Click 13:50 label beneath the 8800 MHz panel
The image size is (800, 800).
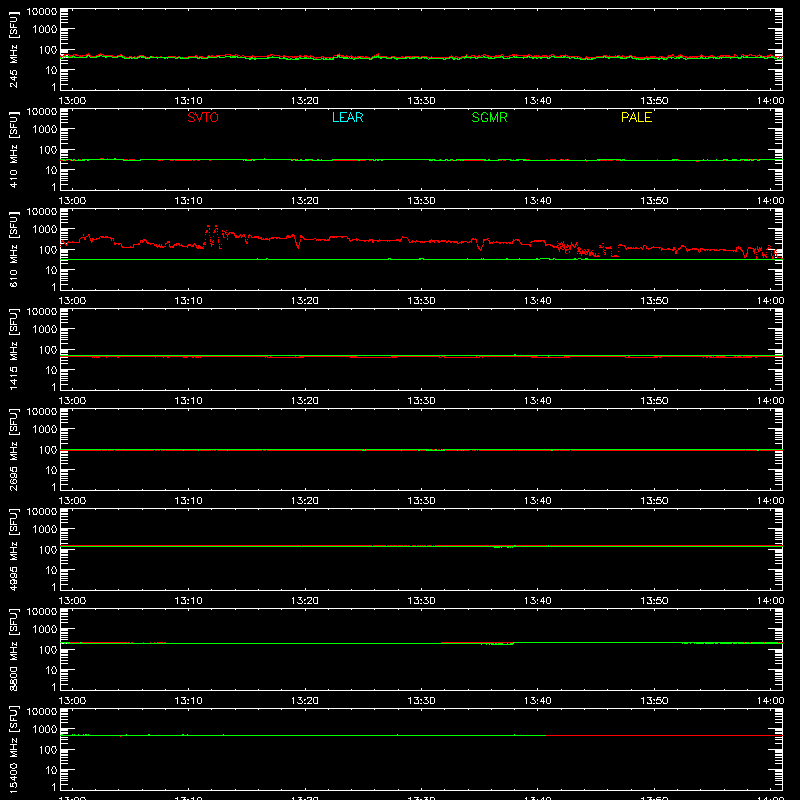[x=654, y=701]
